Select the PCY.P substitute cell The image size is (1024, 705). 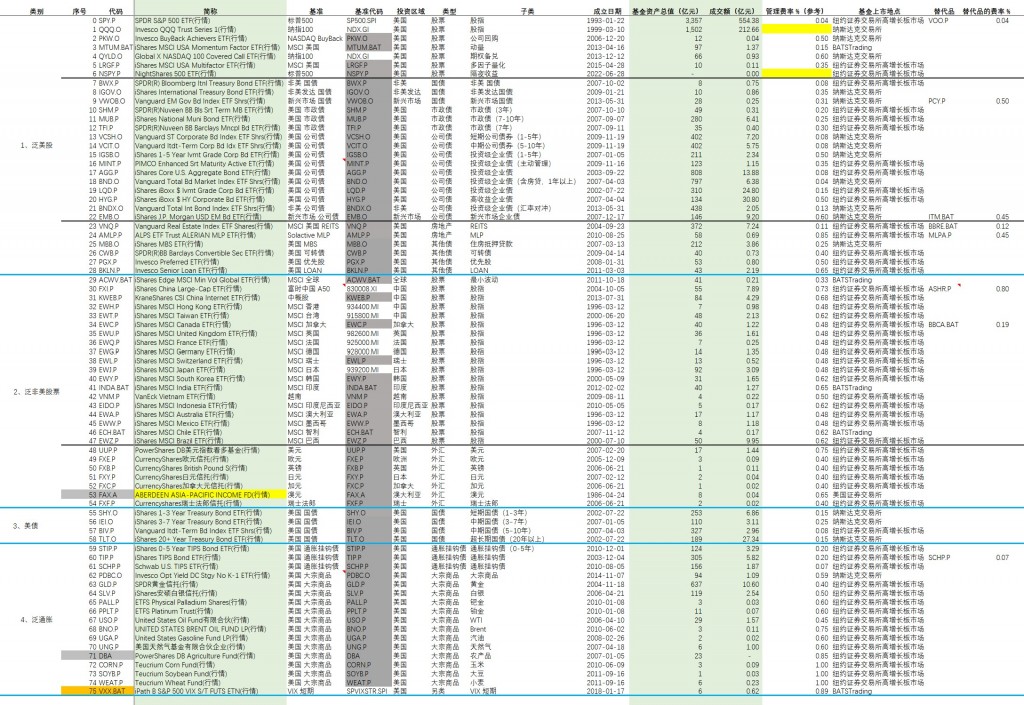[937, 101]
